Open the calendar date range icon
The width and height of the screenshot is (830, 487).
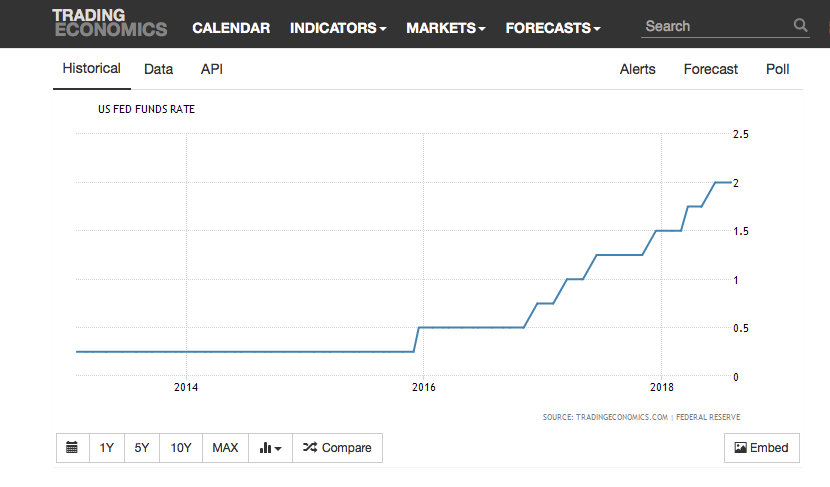pos(72,447)
